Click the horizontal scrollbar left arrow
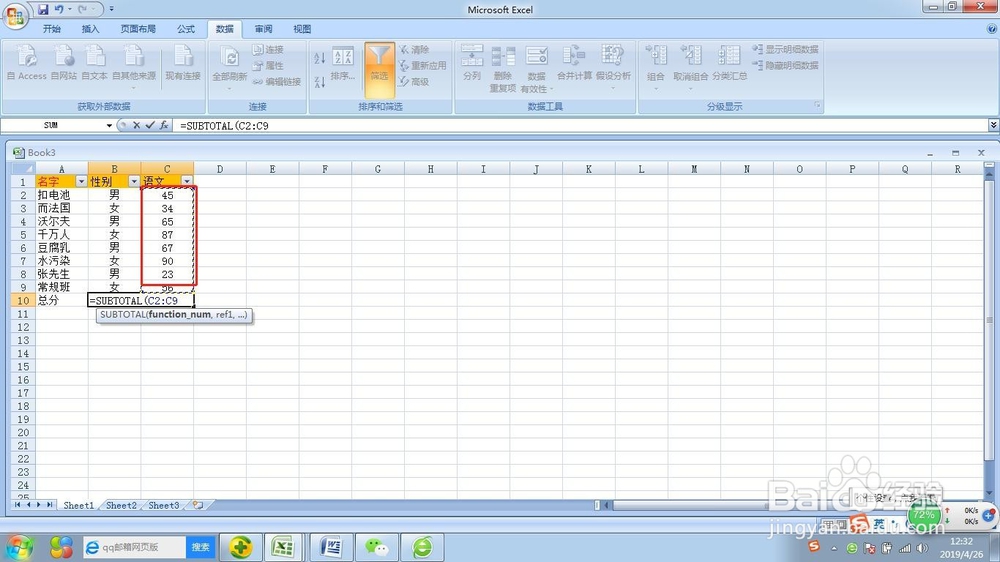This screenshot has height=562, width=1000. coord(607,505)
